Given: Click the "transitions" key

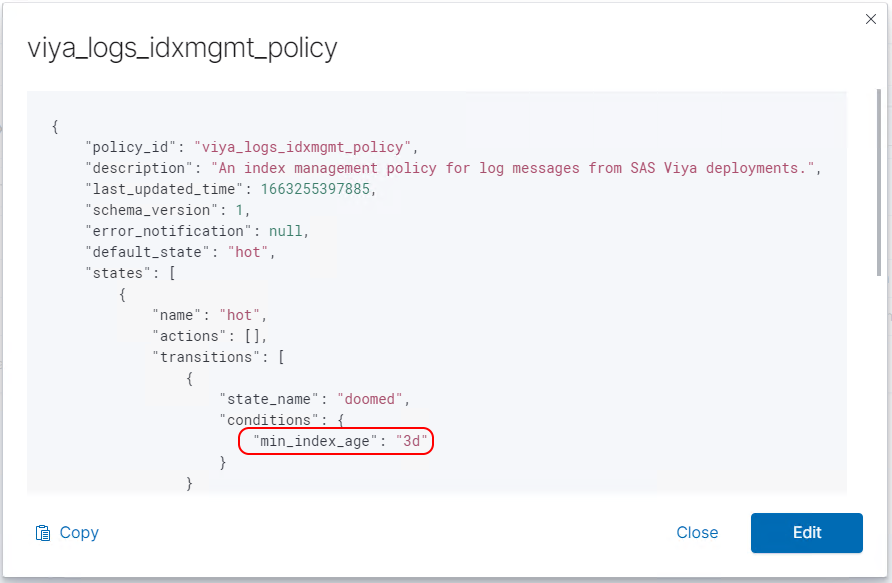Looking at the screenshot, I should [x=206, y=357].
